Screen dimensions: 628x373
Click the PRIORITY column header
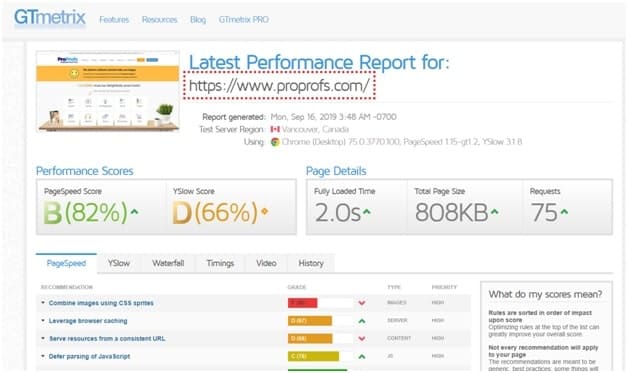pos(444,287)
